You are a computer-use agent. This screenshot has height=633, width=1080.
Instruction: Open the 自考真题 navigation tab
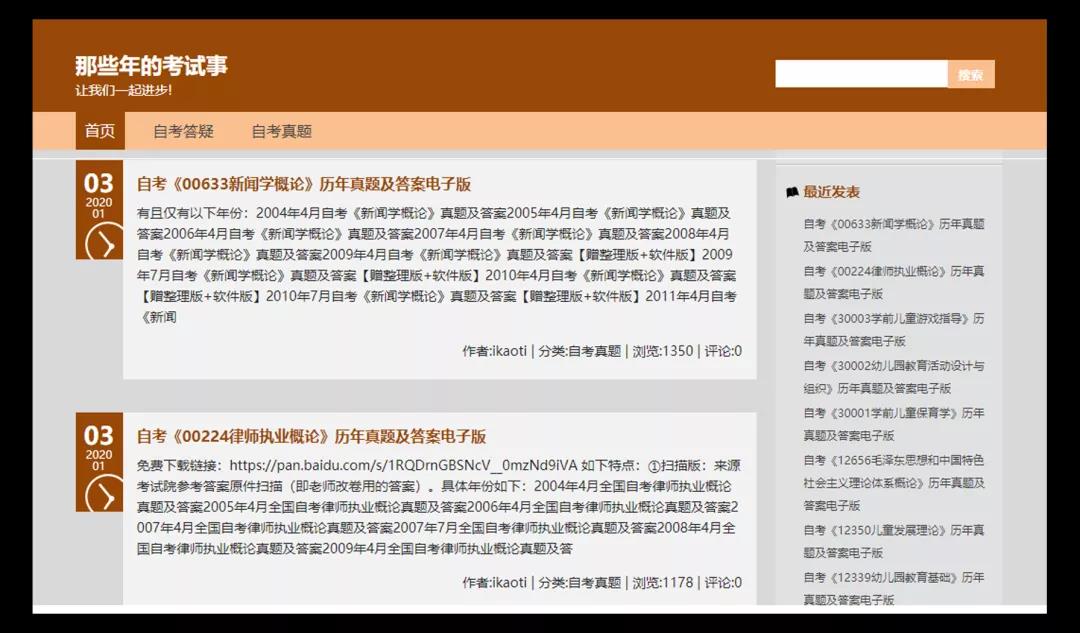282,130
